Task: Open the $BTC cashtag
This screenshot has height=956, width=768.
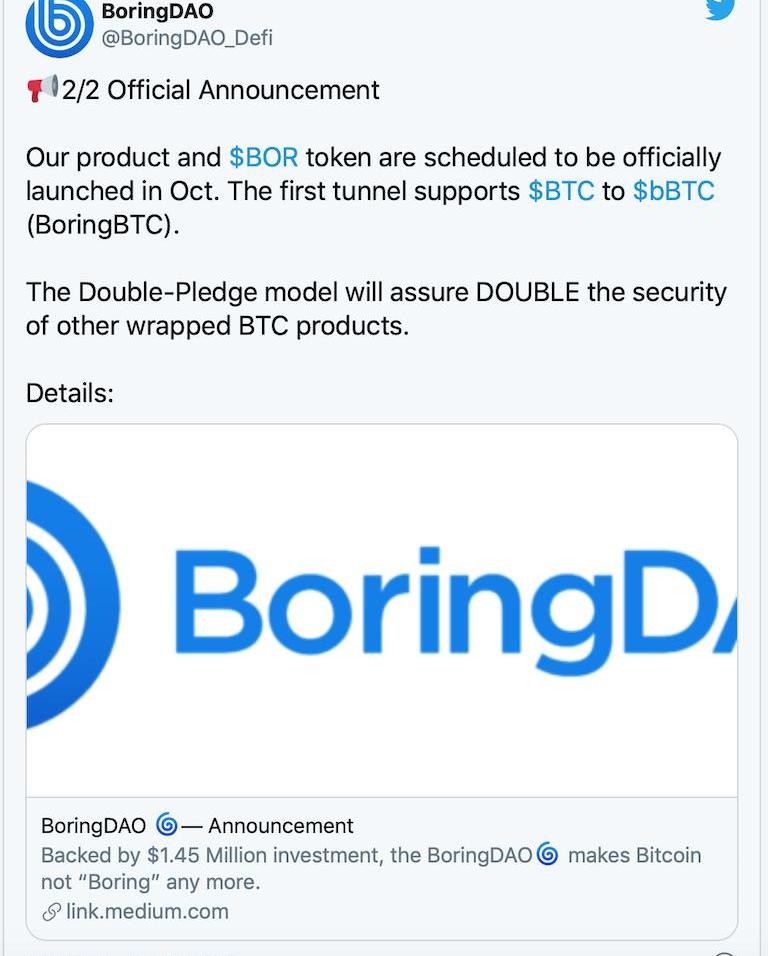Action: (561, 191)
